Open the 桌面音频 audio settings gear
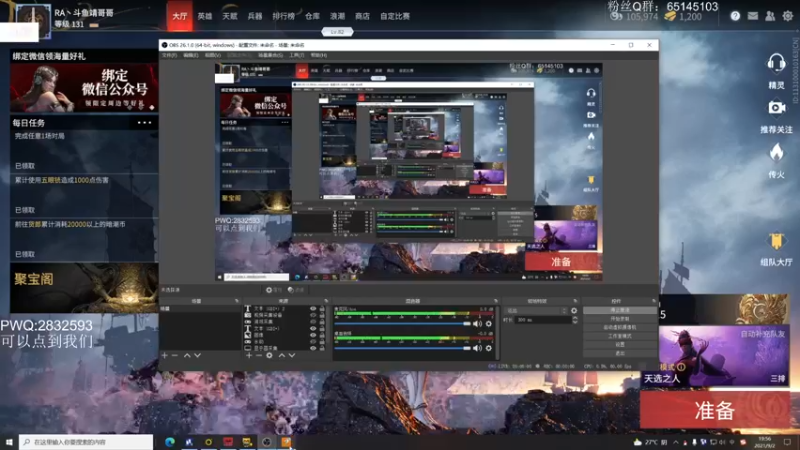800x450 pixels. click(489, 348)
